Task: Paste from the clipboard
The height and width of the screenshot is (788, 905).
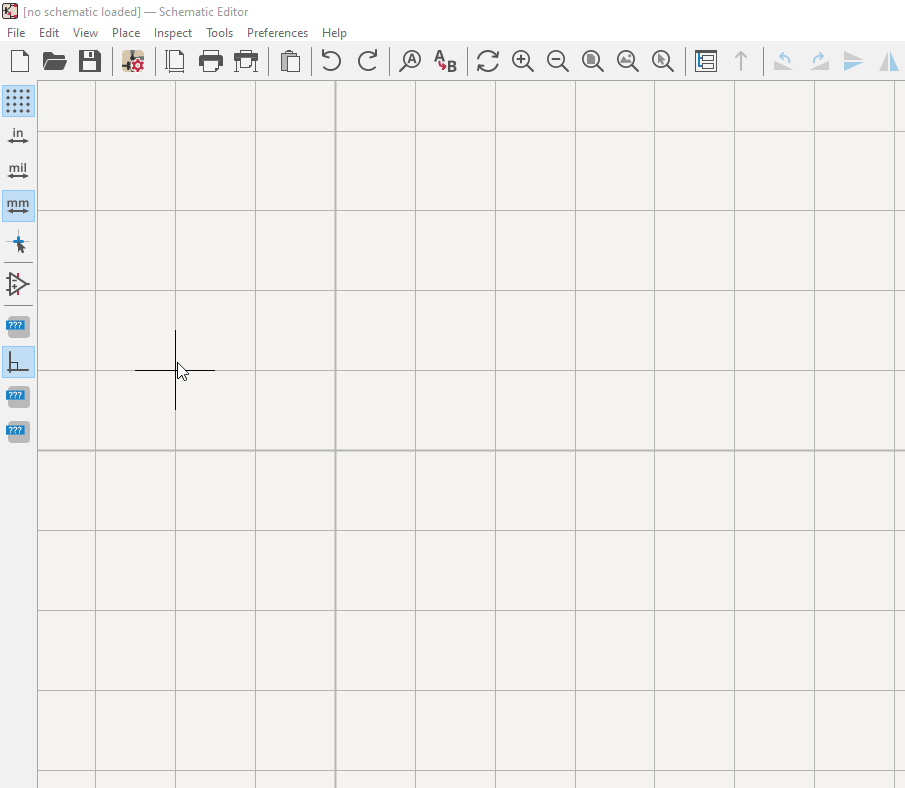Action: click(x=290, y=61)
